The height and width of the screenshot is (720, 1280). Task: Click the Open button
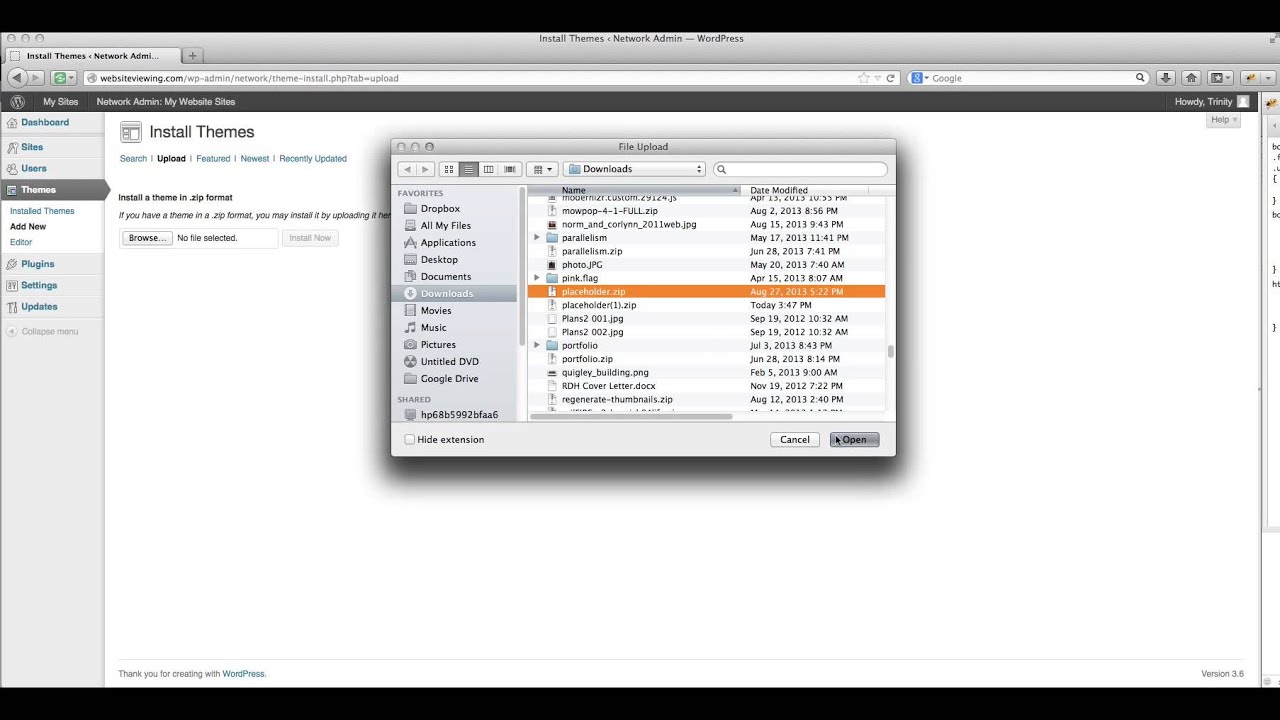tap(854, 439)
